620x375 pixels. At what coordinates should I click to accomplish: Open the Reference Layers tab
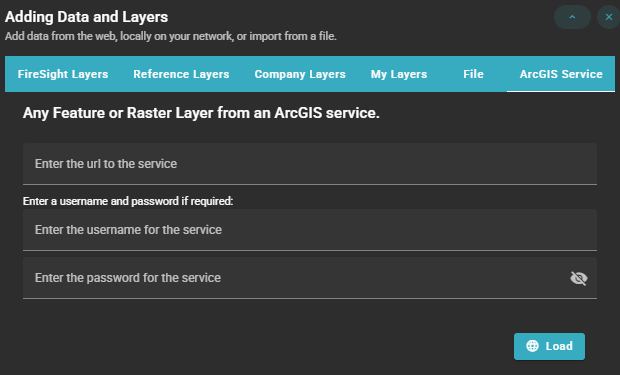(181, 74)
